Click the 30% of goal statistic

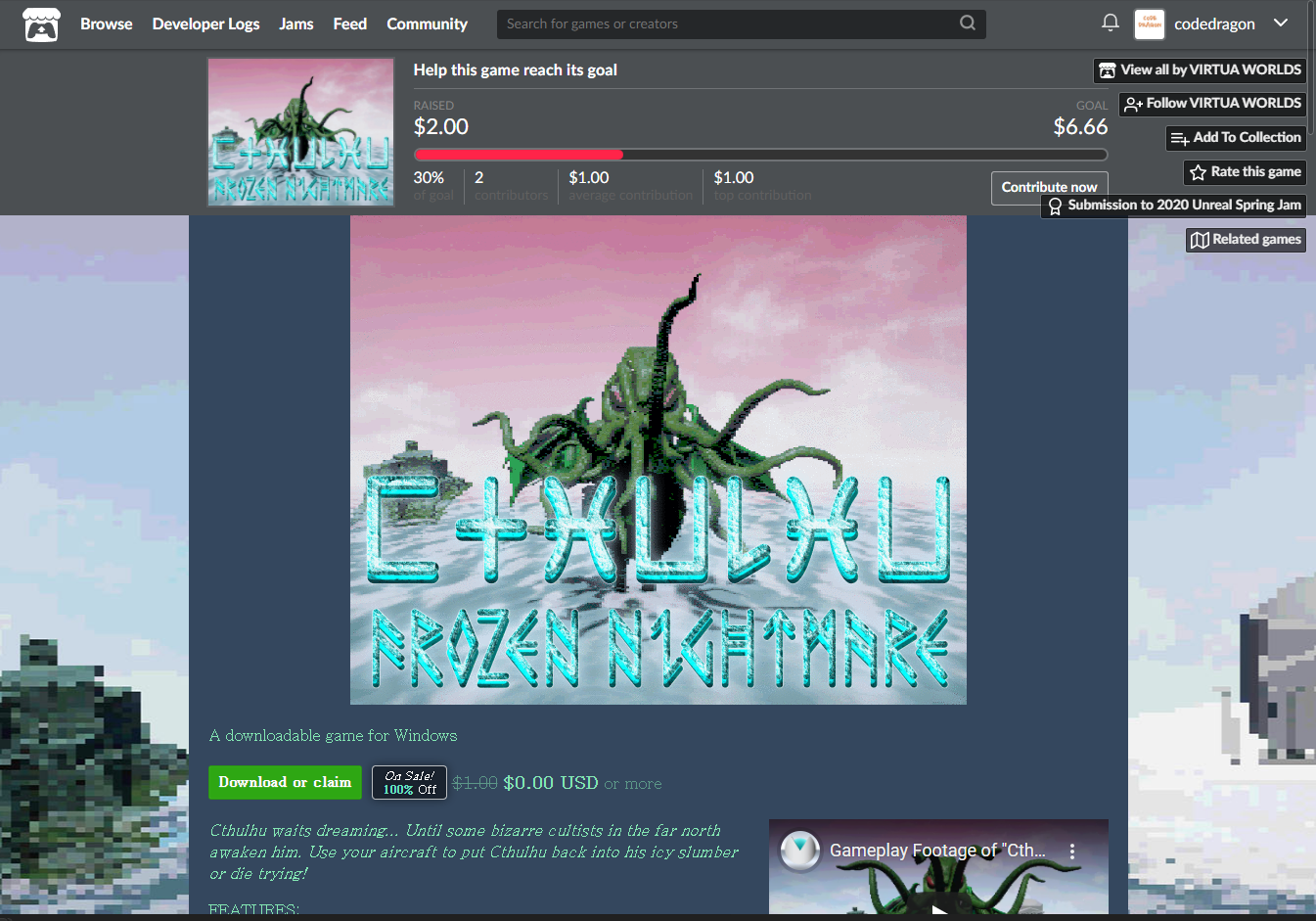433,186
